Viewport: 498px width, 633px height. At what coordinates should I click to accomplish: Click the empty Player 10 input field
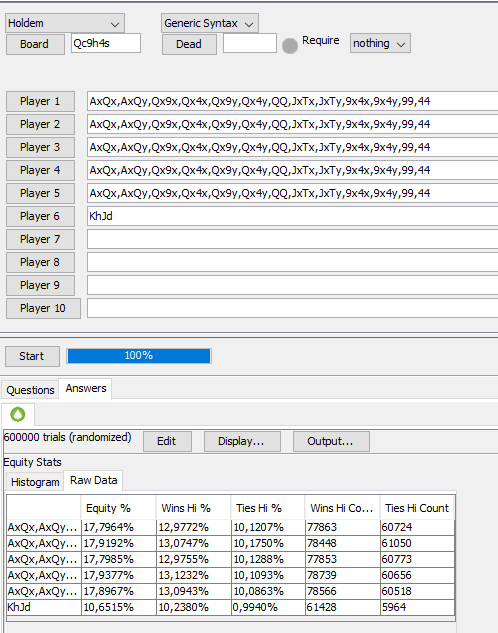pos(293,308)
